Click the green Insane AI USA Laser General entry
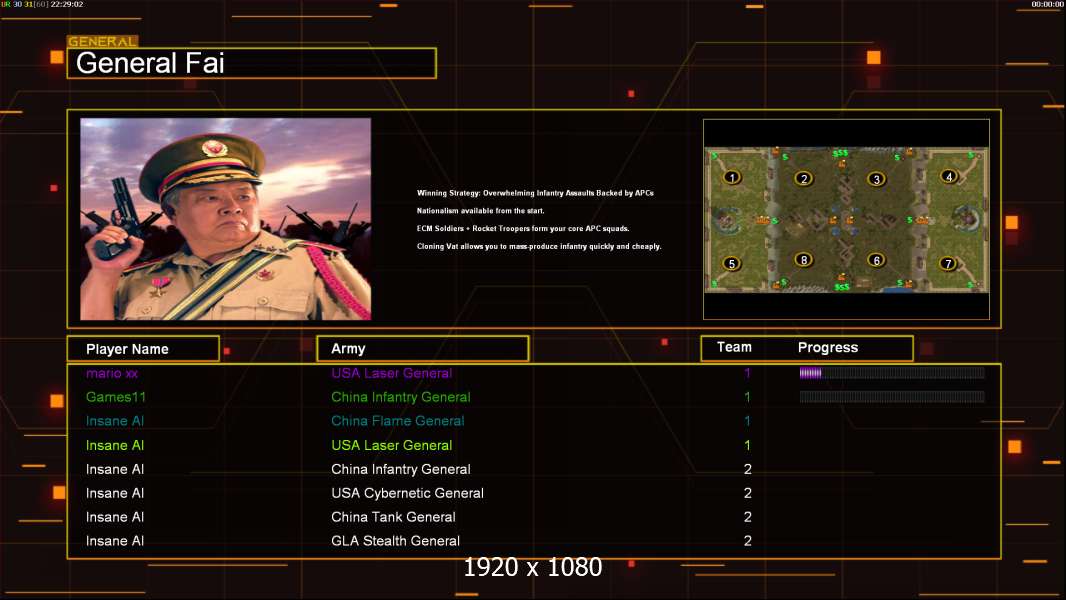Screen dimensions: 1066x600 tap(392, 445)
